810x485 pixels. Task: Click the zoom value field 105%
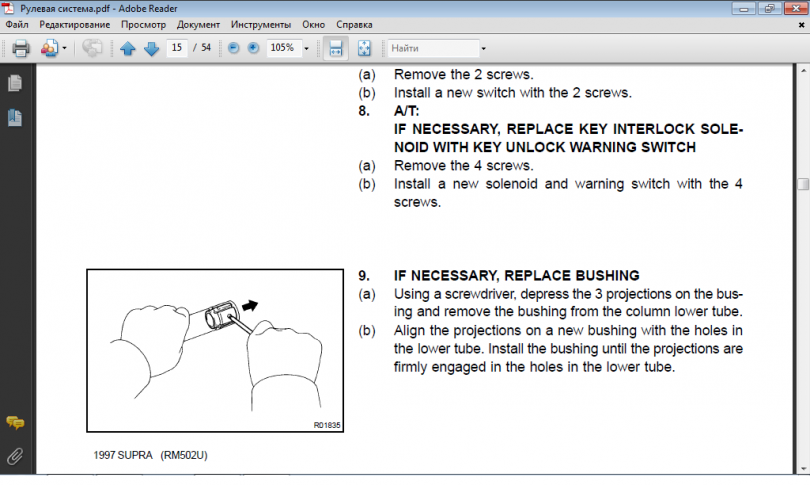[x=283, y=48]
